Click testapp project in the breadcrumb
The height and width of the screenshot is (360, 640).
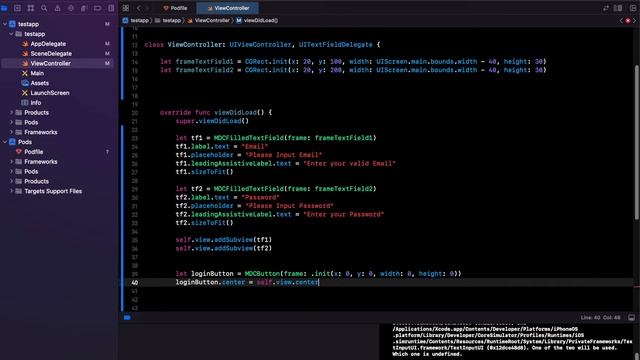tap(136, 20)
